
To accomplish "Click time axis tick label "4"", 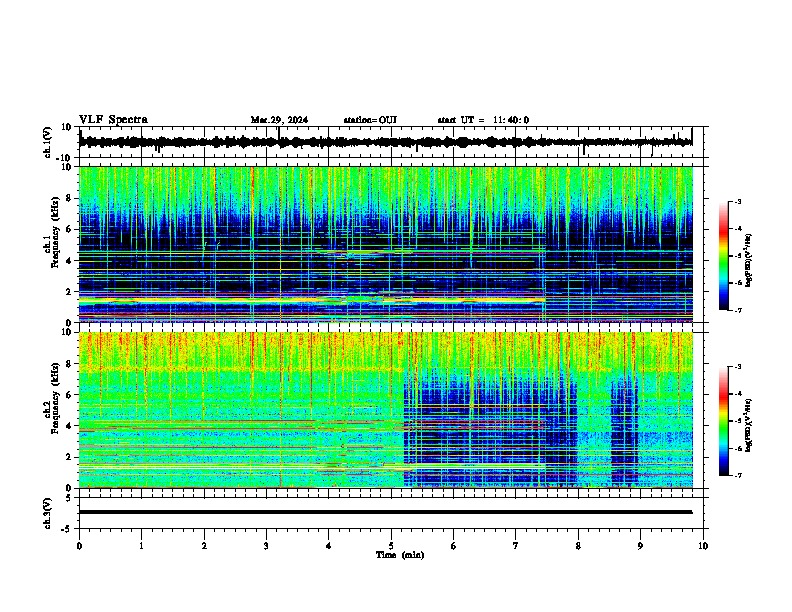I will pyautogui.click(x=328, y=546).
